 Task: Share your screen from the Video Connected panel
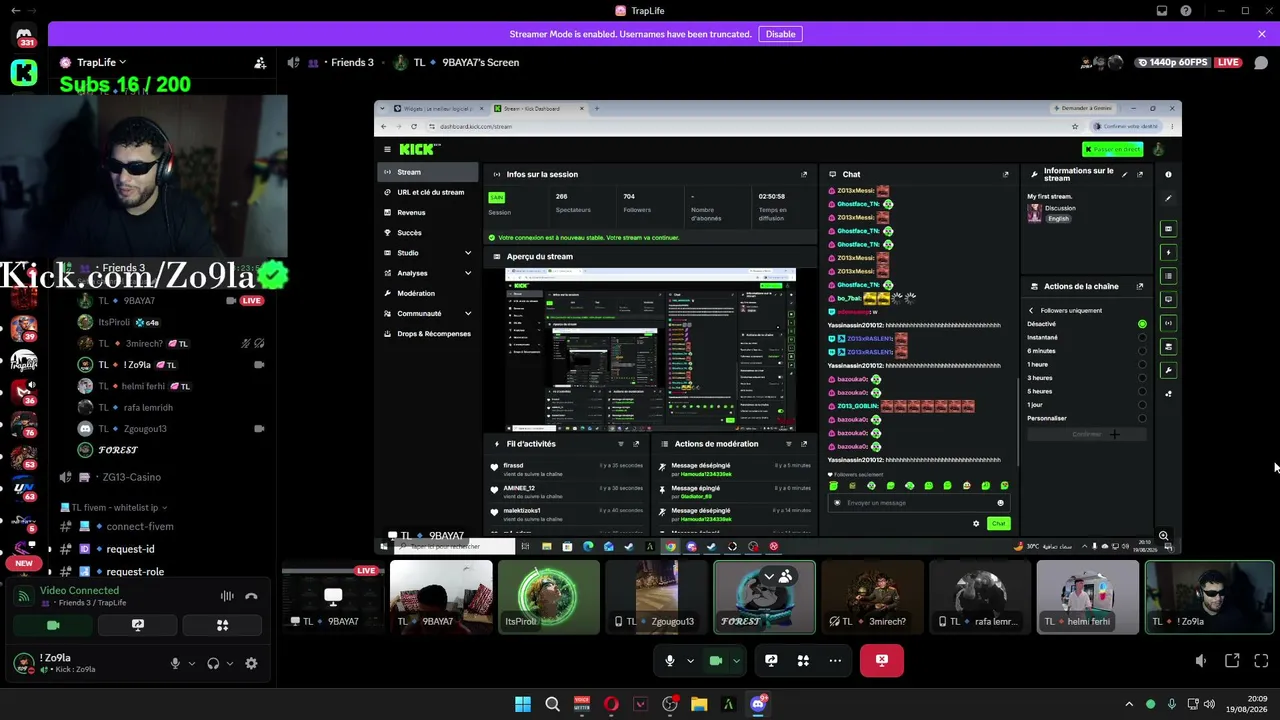pos(138,625)
